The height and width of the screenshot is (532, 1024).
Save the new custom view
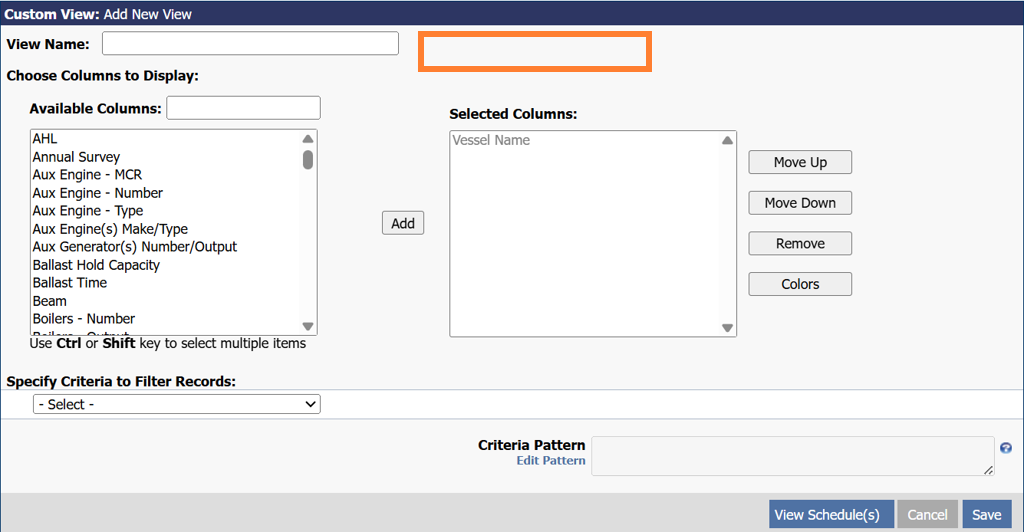[986, 514]
